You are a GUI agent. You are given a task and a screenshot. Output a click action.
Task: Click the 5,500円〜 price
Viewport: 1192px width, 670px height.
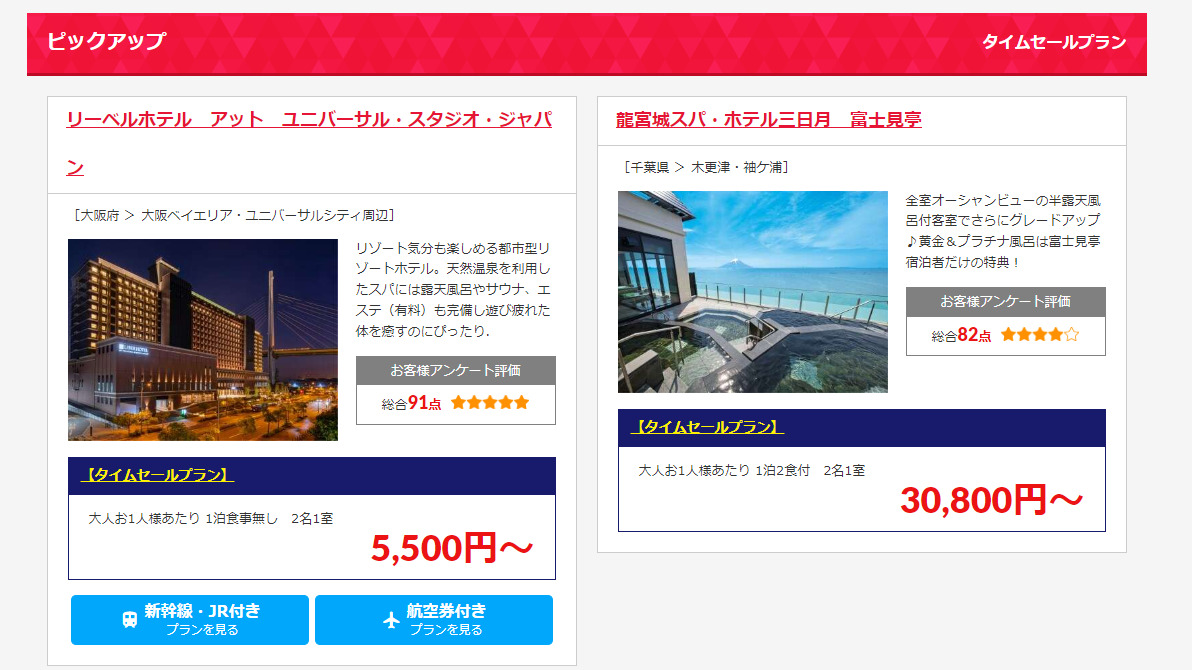[452, 548]
